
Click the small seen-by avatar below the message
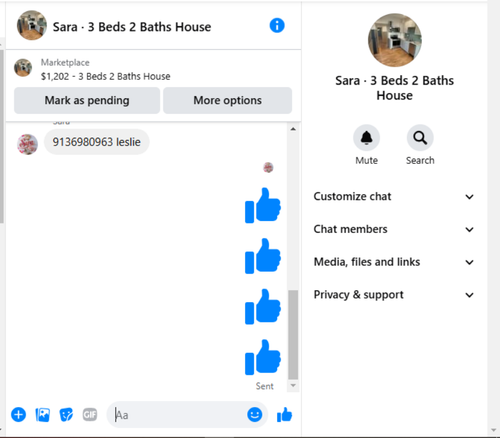click(268, 167)
